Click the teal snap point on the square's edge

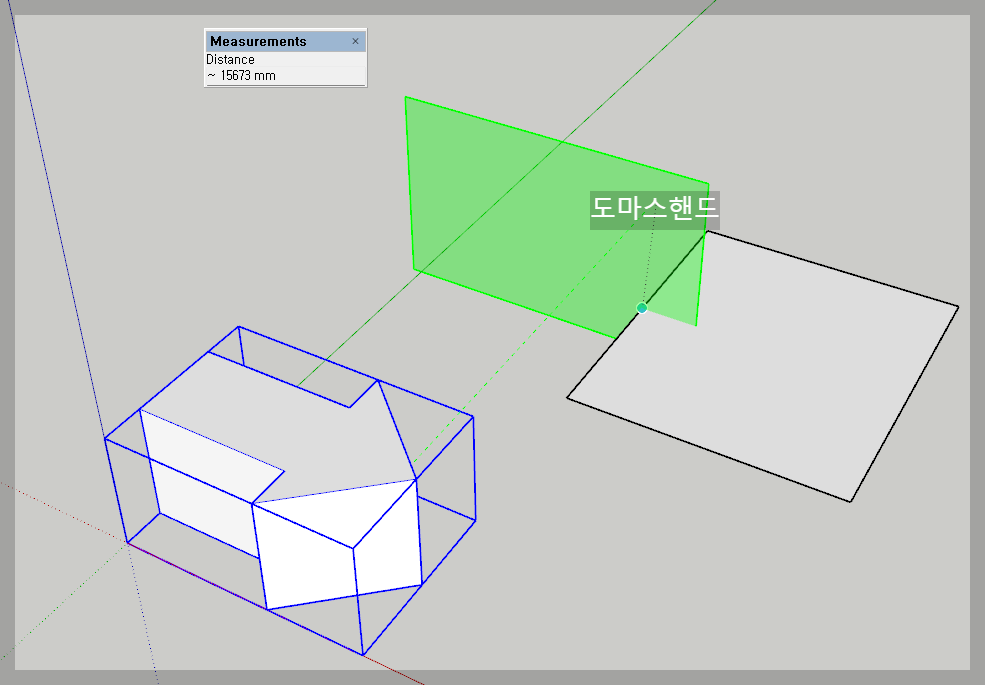click(641, 308)
